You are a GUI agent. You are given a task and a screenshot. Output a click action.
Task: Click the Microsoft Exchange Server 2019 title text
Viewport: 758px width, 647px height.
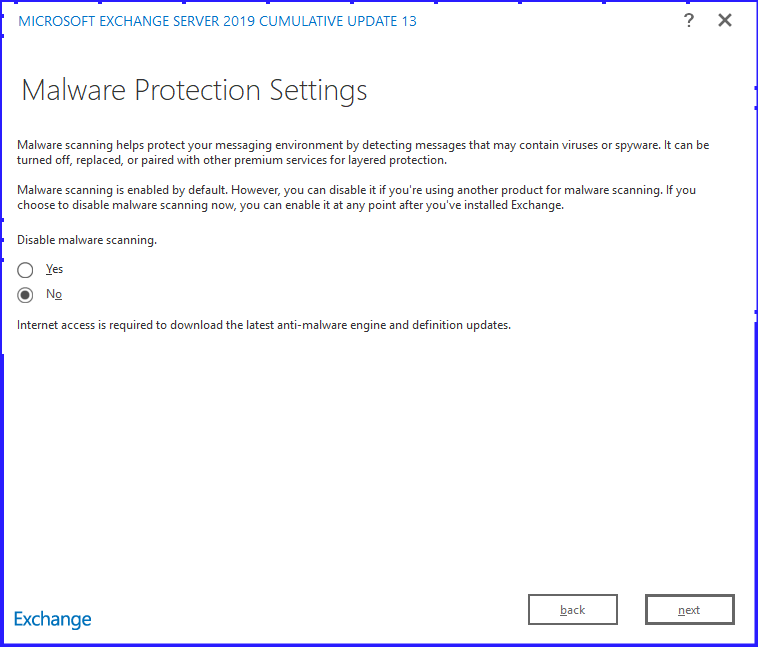point(135,22)
